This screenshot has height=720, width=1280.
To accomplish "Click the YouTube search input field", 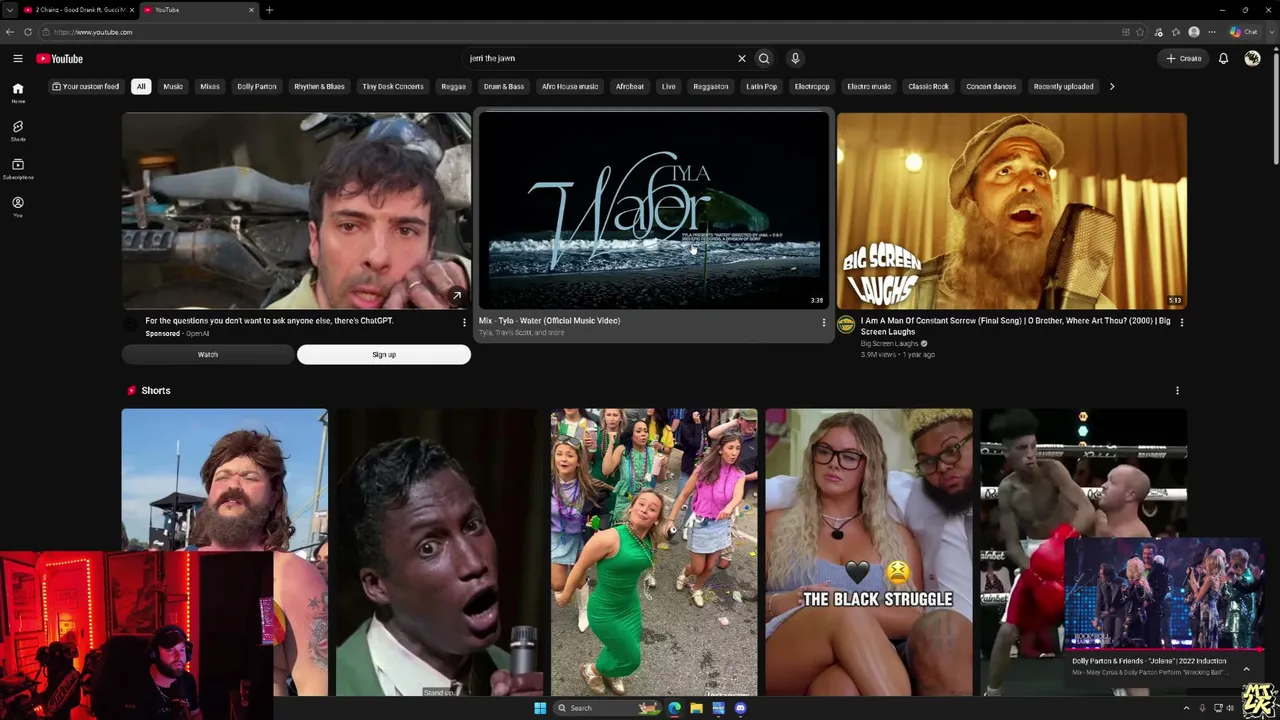I will pos(600,59).
